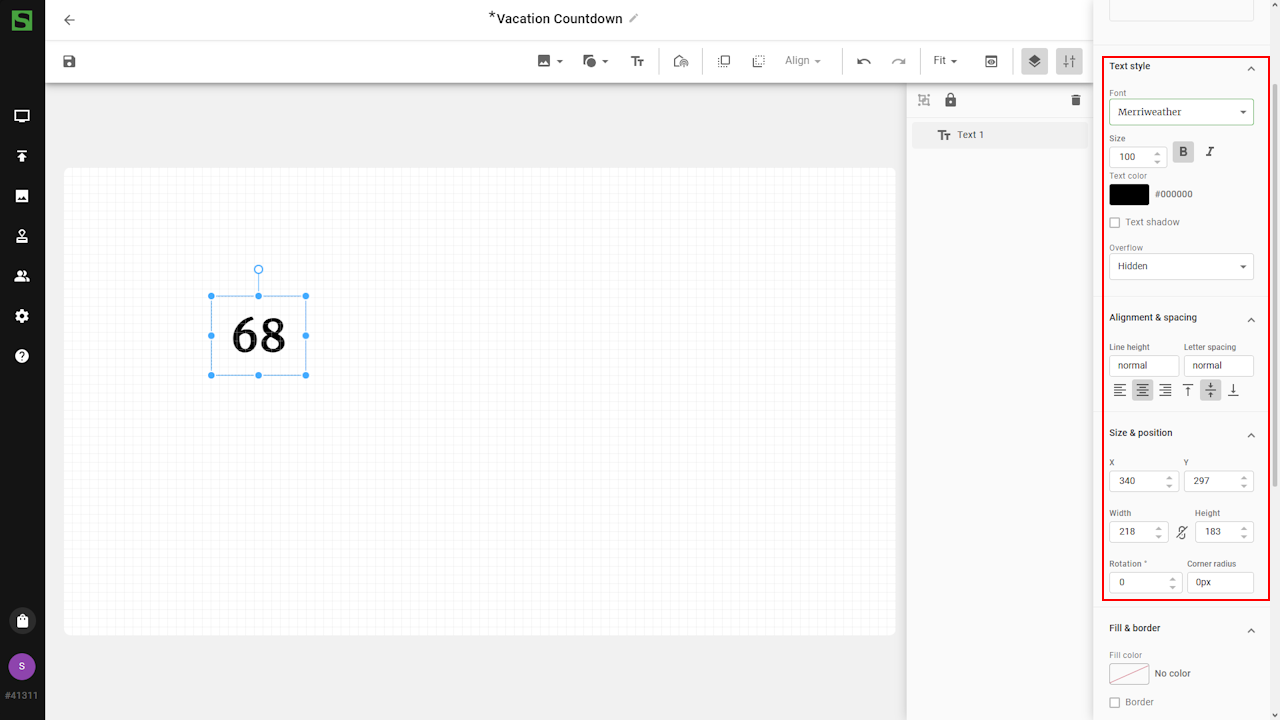Open the Overflow Hidden dropdown

tap(1181, 266)
